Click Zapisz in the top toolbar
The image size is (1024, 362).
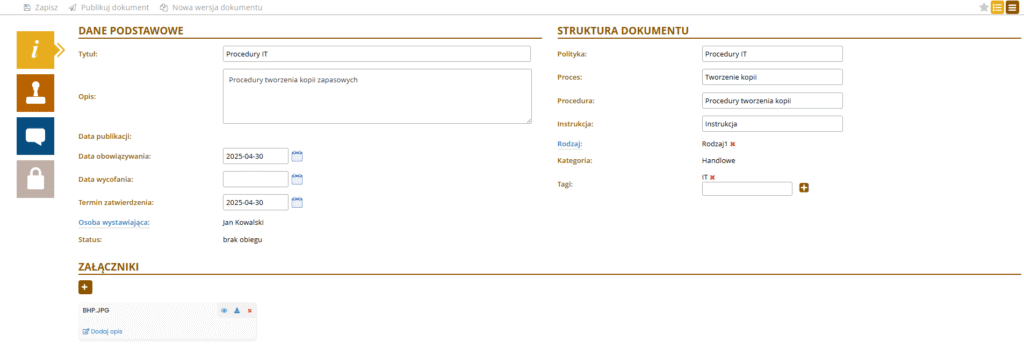pos(41,8)
